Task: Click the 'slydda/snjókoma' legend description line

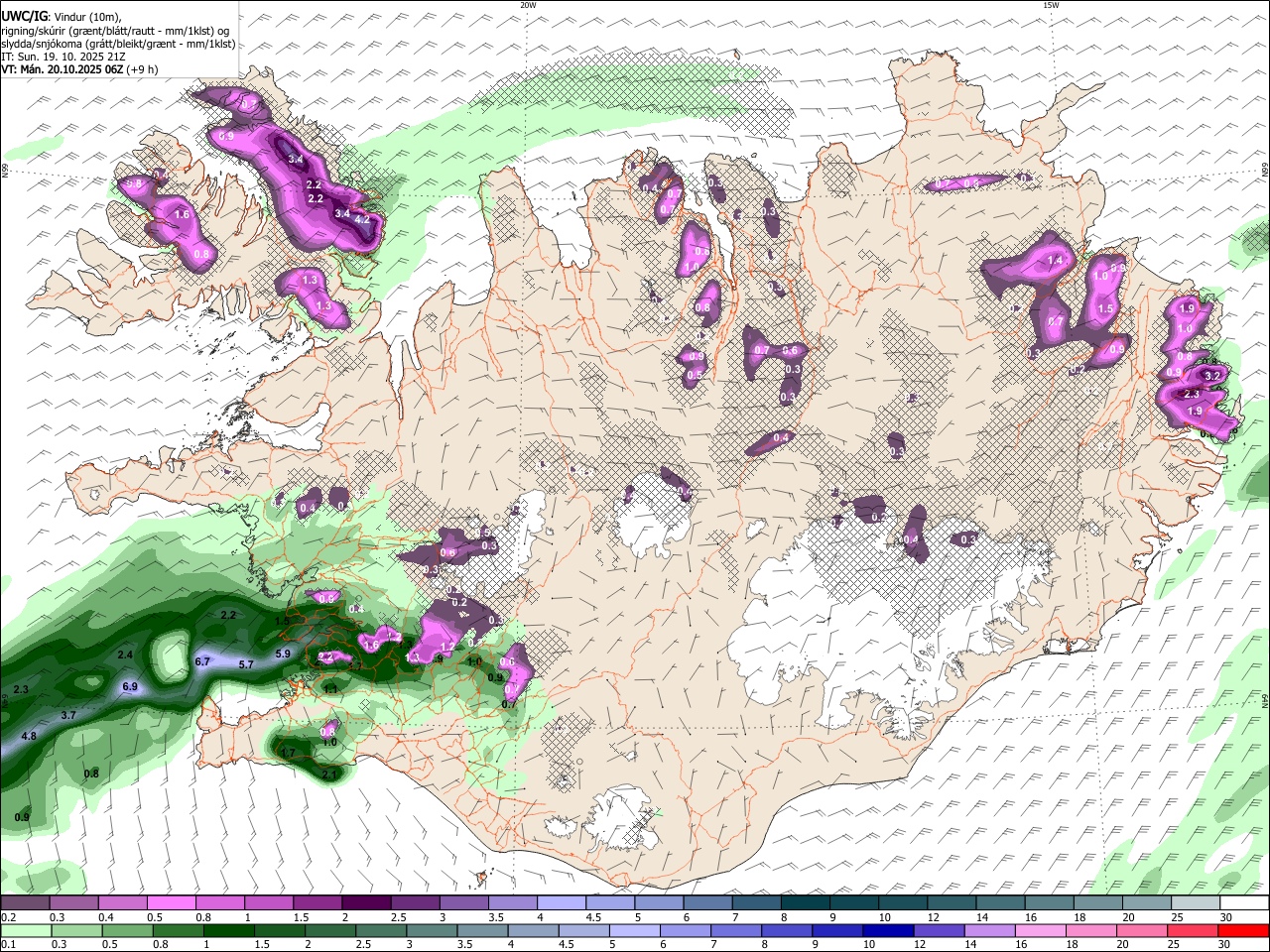Action: [x=118, y=44]
